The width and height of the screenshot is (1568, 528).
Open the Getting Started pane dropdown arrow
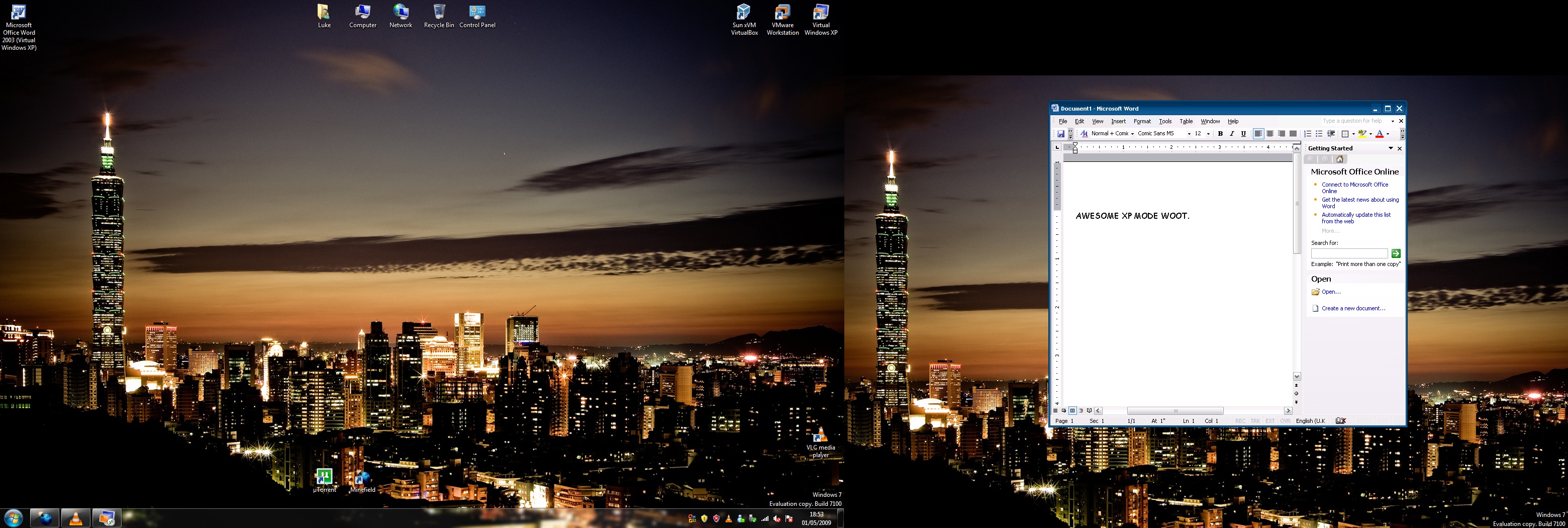click(x=1390, y=149)
